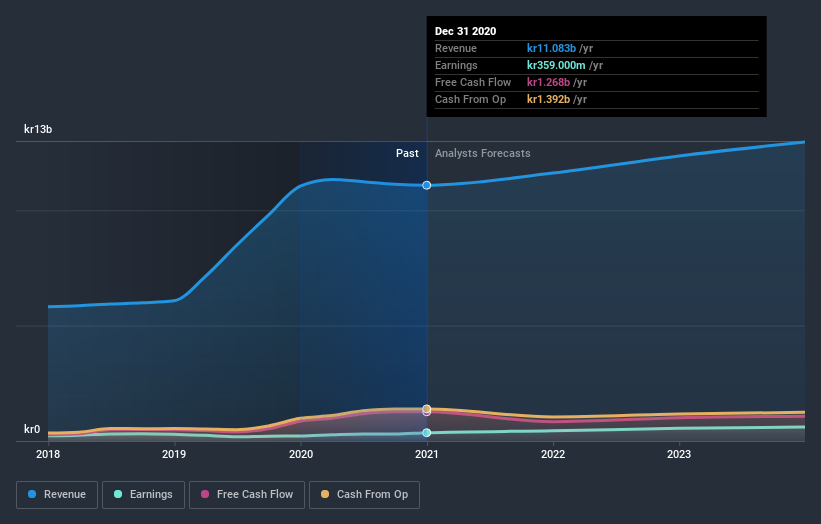Screen dimensions: 821x524
Task: Toggle the Cash From Op legend button
Action: tap(364, 495)
